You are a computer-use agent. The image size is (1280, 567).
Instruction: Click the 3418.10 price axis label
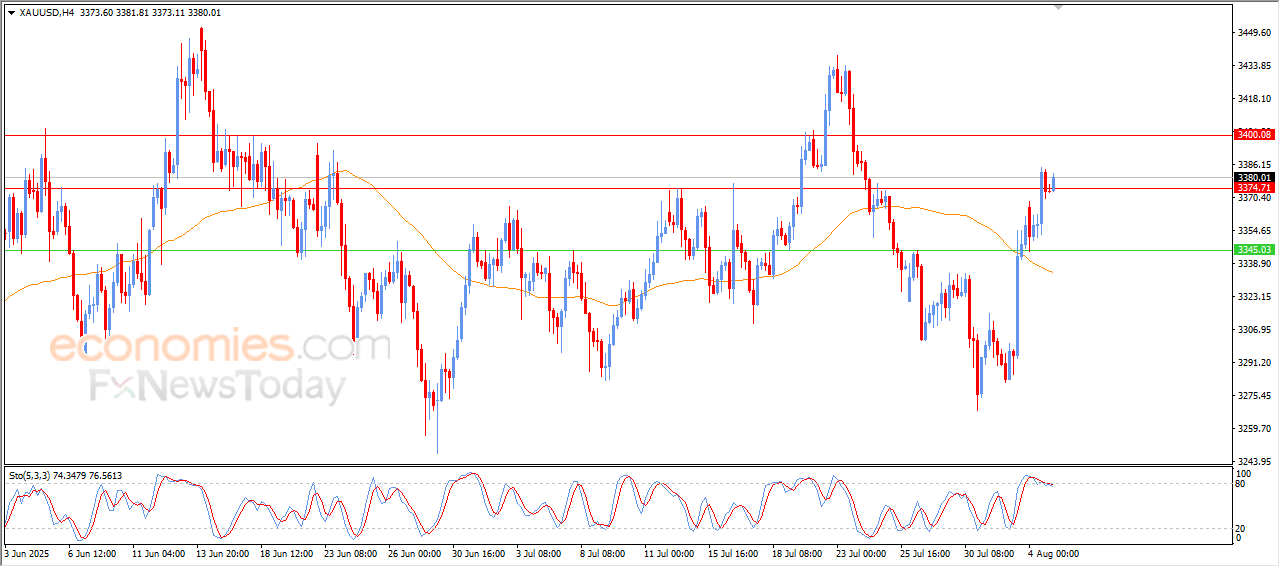pyautogui.click(x=1254, y=98)
